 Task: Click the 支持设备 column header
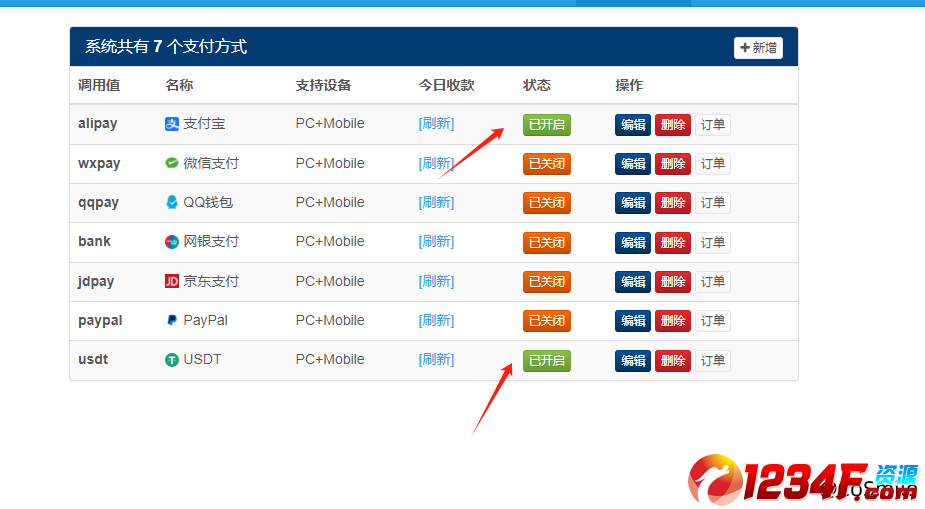coord(323,86)
